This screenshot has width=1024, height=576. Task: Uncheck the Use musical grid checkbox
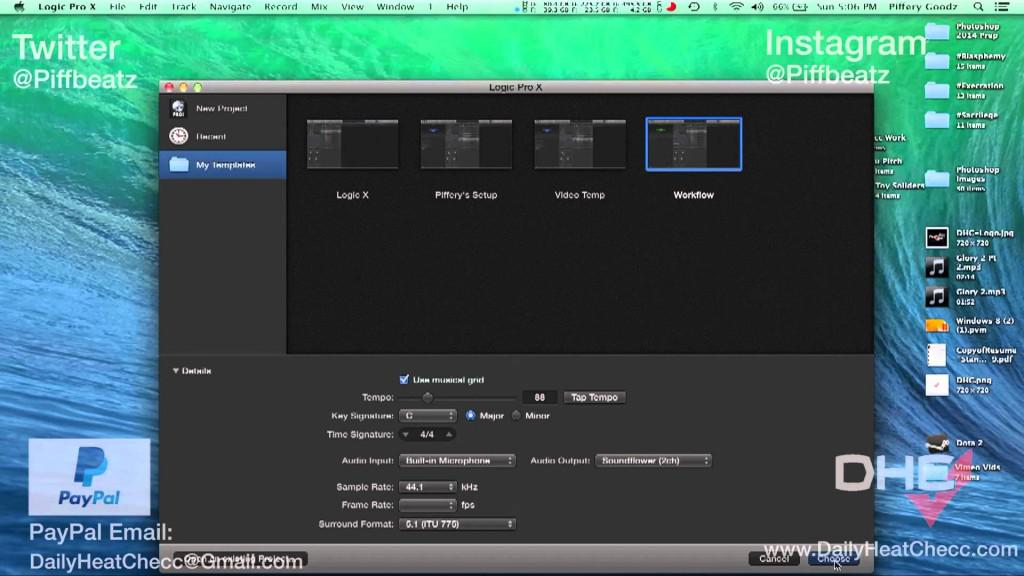coord(405,379)
